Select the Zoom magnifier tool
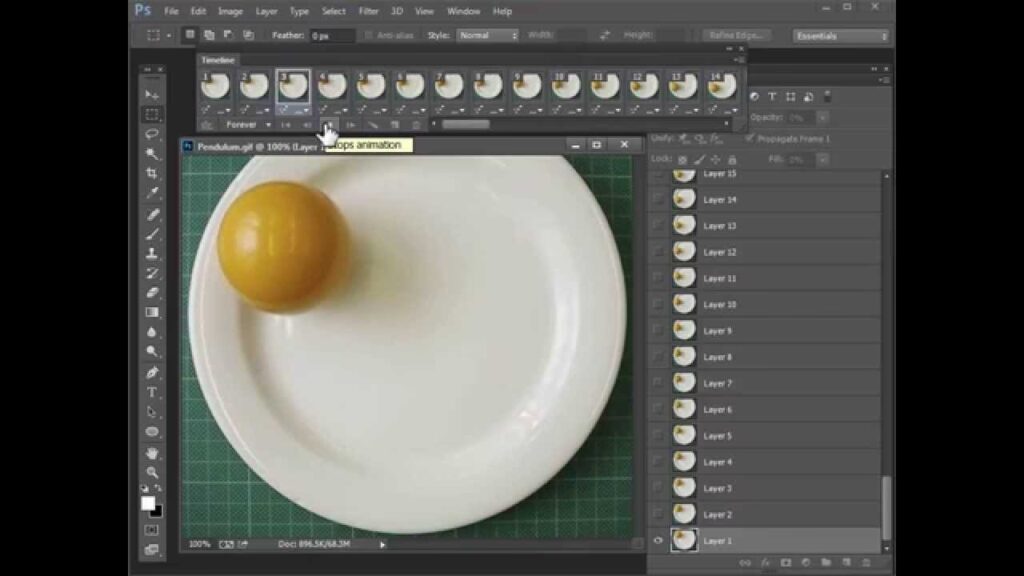Viewport: 1024px width, 576px height. coord(152,471)
